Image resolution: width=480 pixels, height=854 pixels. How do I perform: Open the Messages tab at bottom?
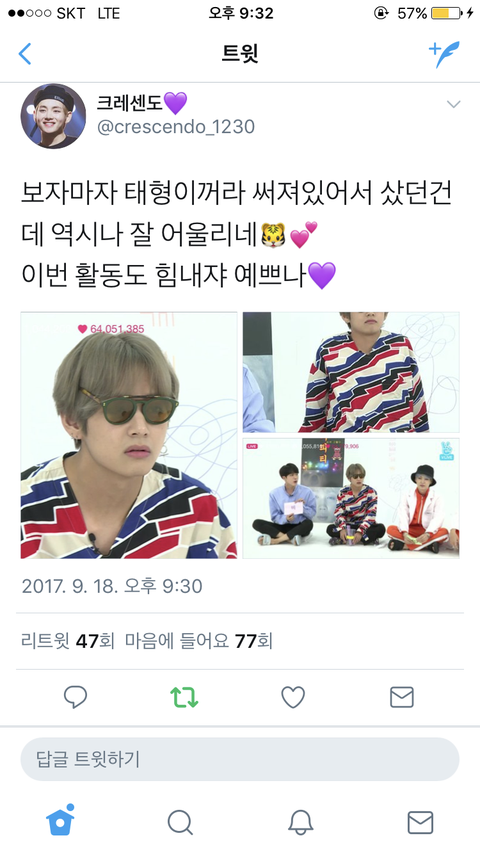pyautogui.click(x=420, y=822)
